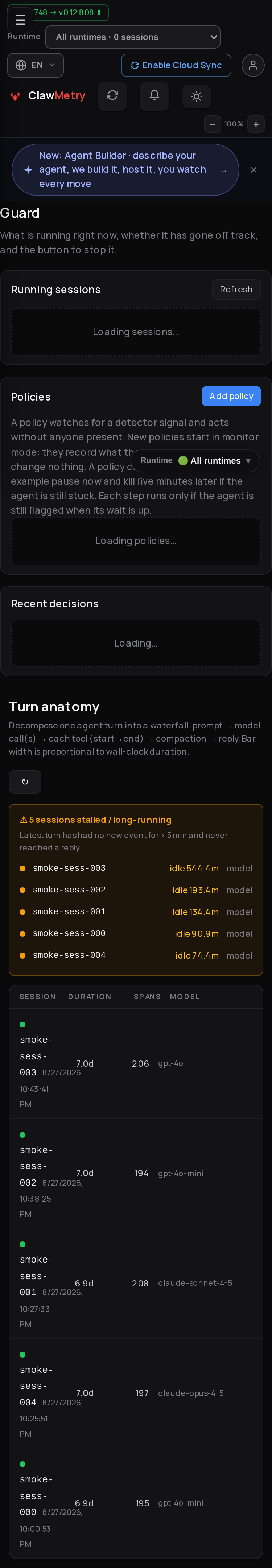Click the refresh arrows toolbar icon

pos(112,95)
